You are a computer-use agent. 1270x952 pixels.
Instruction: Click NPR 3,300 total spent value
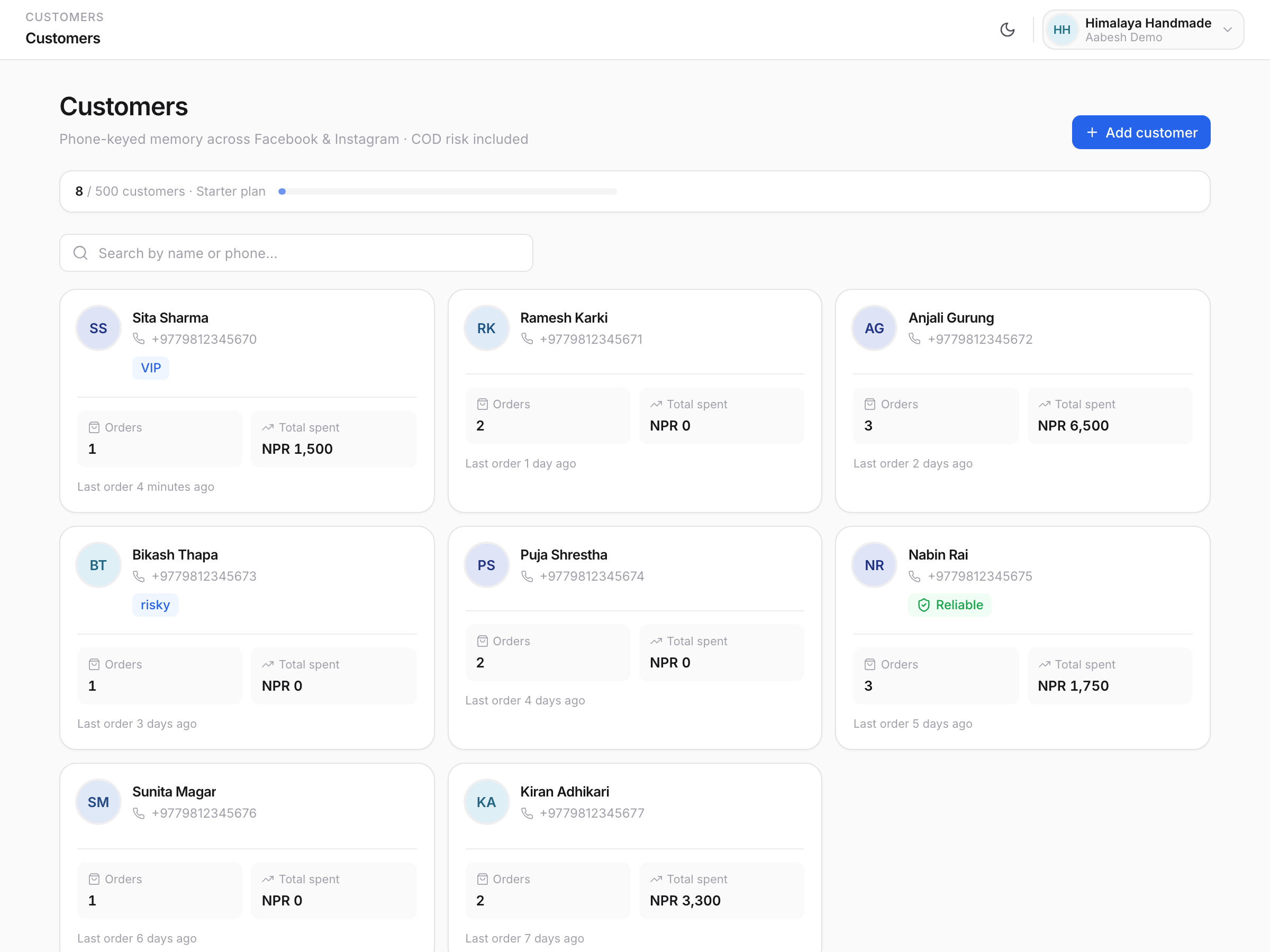[685, 900]
